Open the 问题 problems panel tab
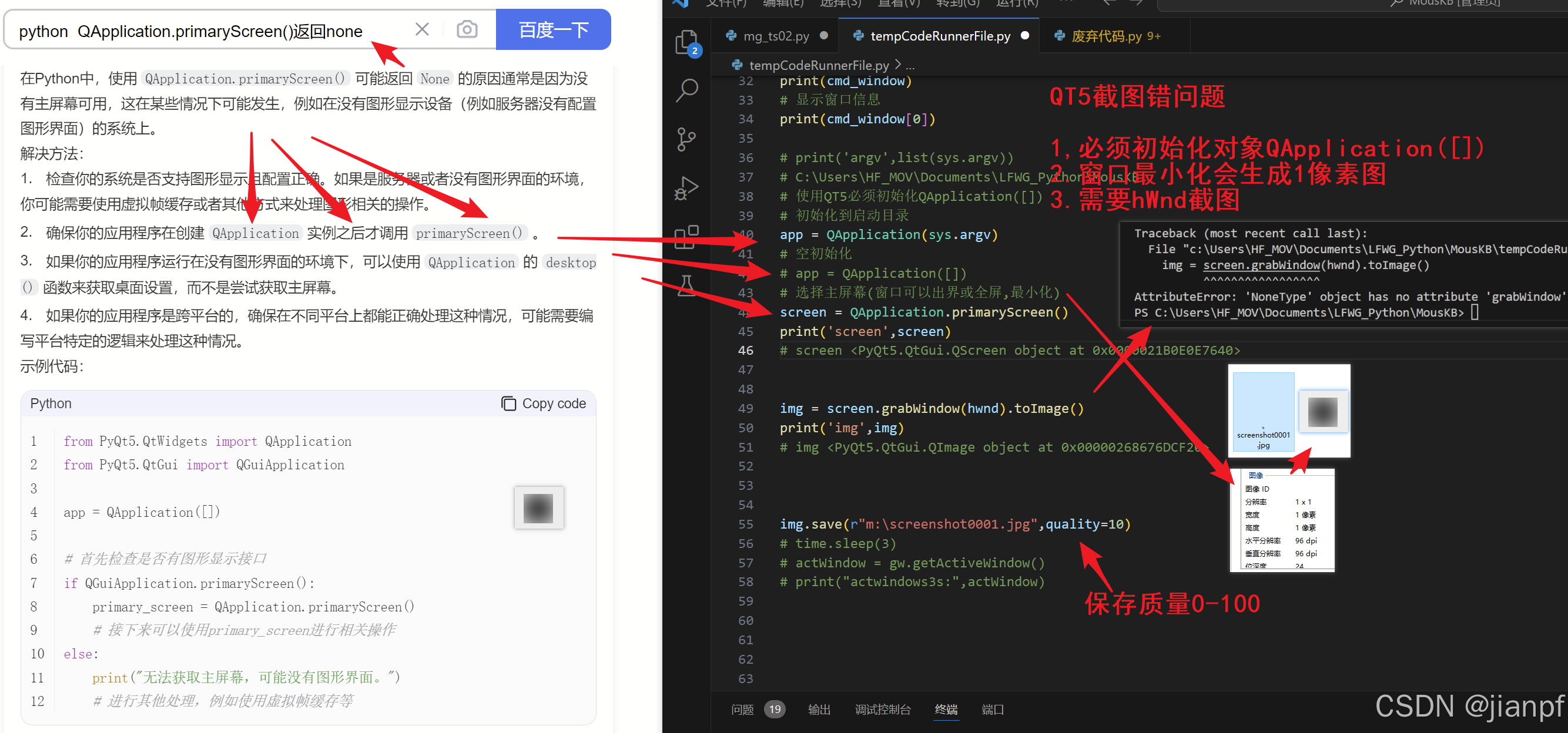1568x733 pixels. coord(742,710)
